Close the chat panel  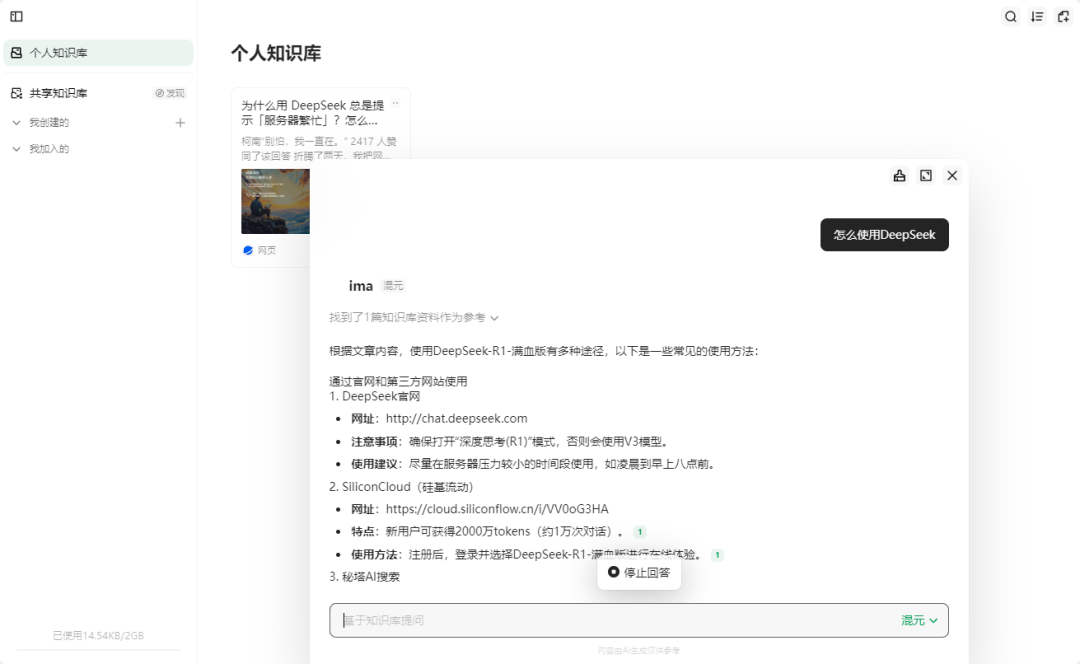click(x=952, y=176)
